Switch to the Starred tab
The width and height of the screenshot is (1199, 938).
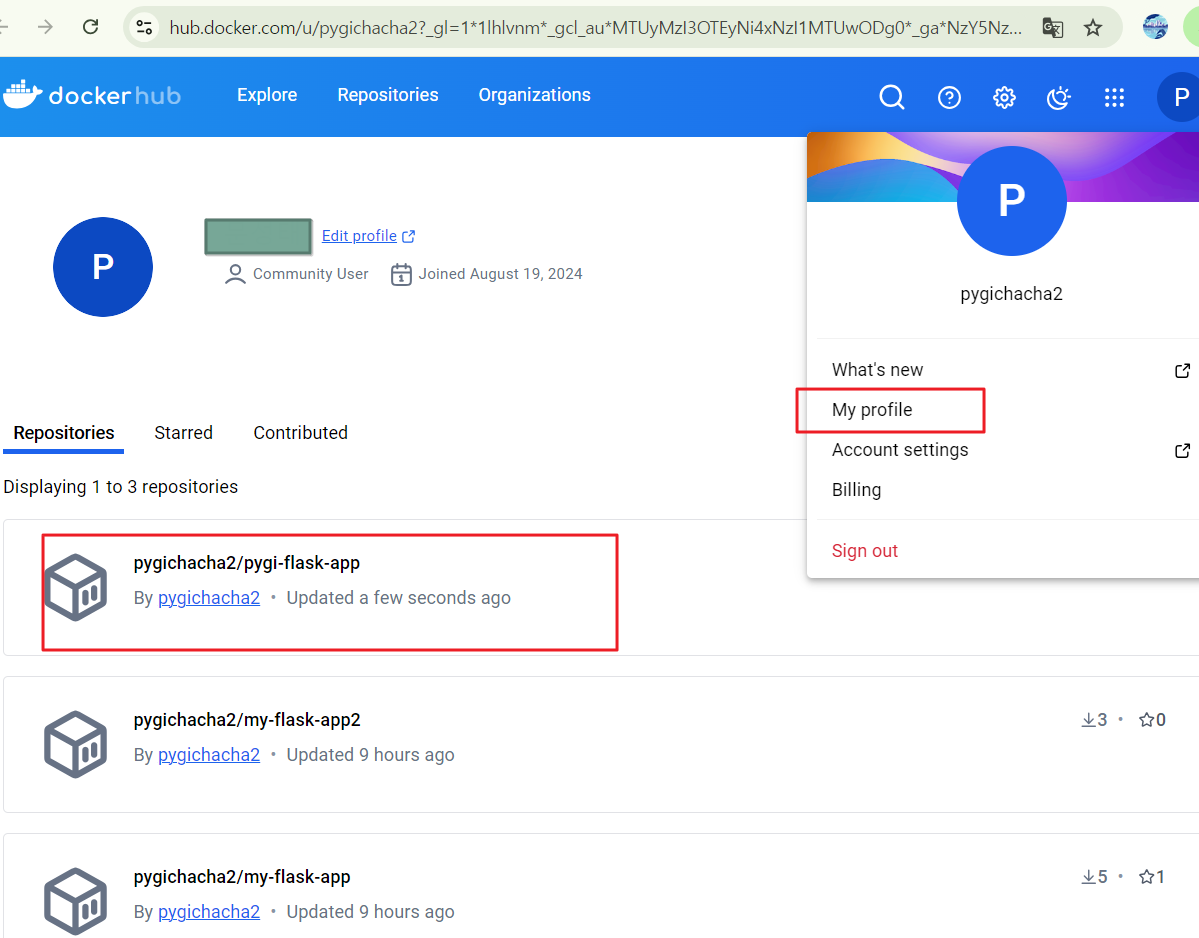(x=184, y=433)
